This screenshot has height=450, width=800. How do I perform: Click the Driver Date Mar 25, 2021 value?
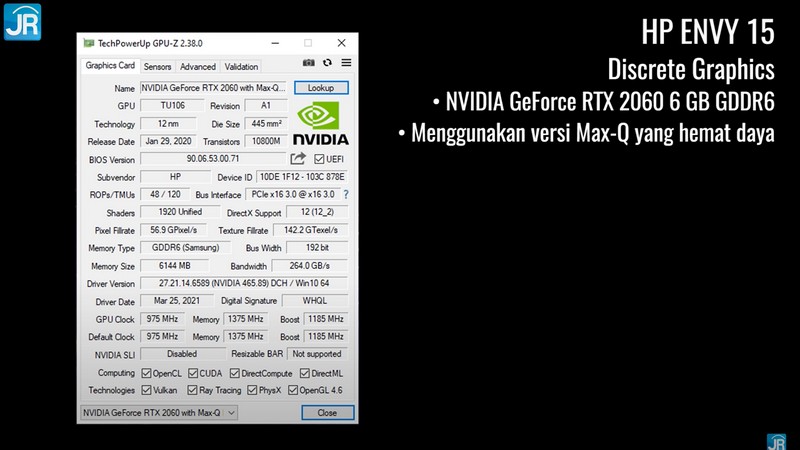pos(177,301)
